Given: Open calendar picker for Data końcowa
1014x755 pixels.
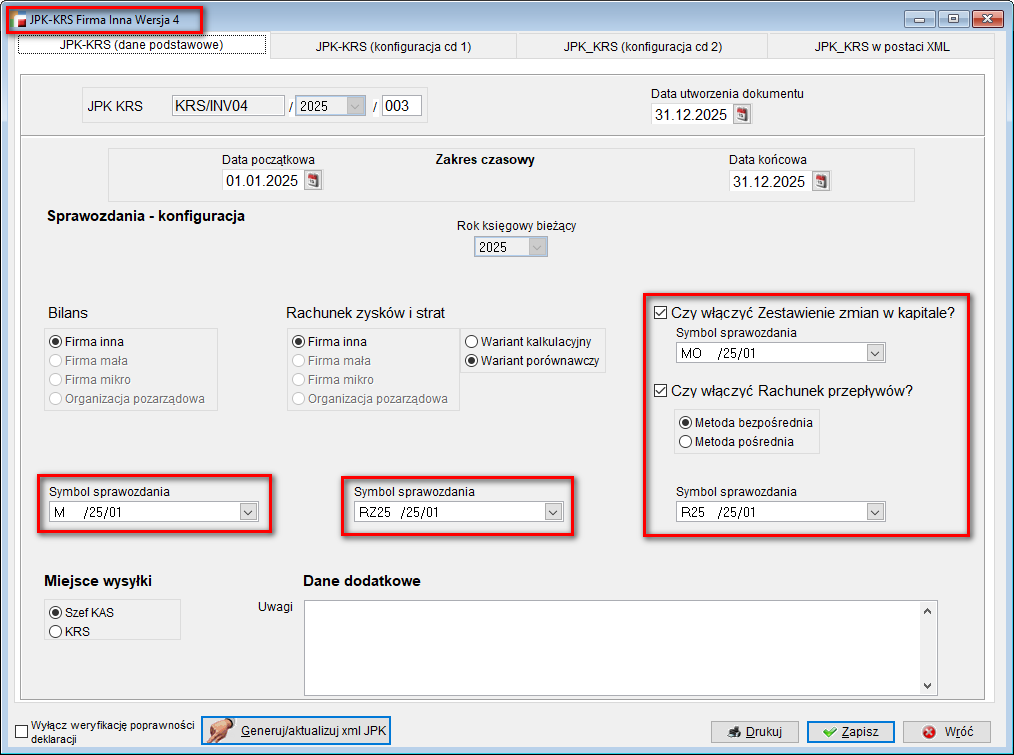Looking at the screenshot, I should (821, 181).
